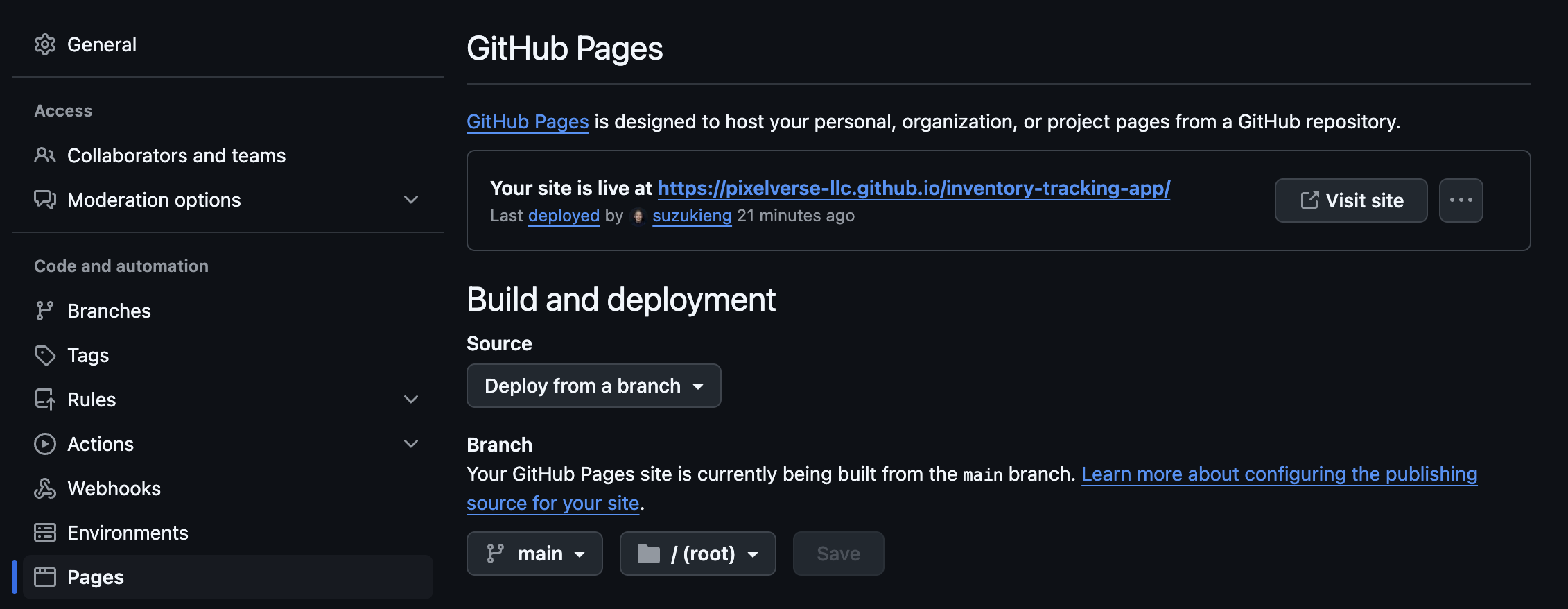1568x609 pixels.
Task: Click the 21 minutes ago timestamp
Action: pos(796,216)
